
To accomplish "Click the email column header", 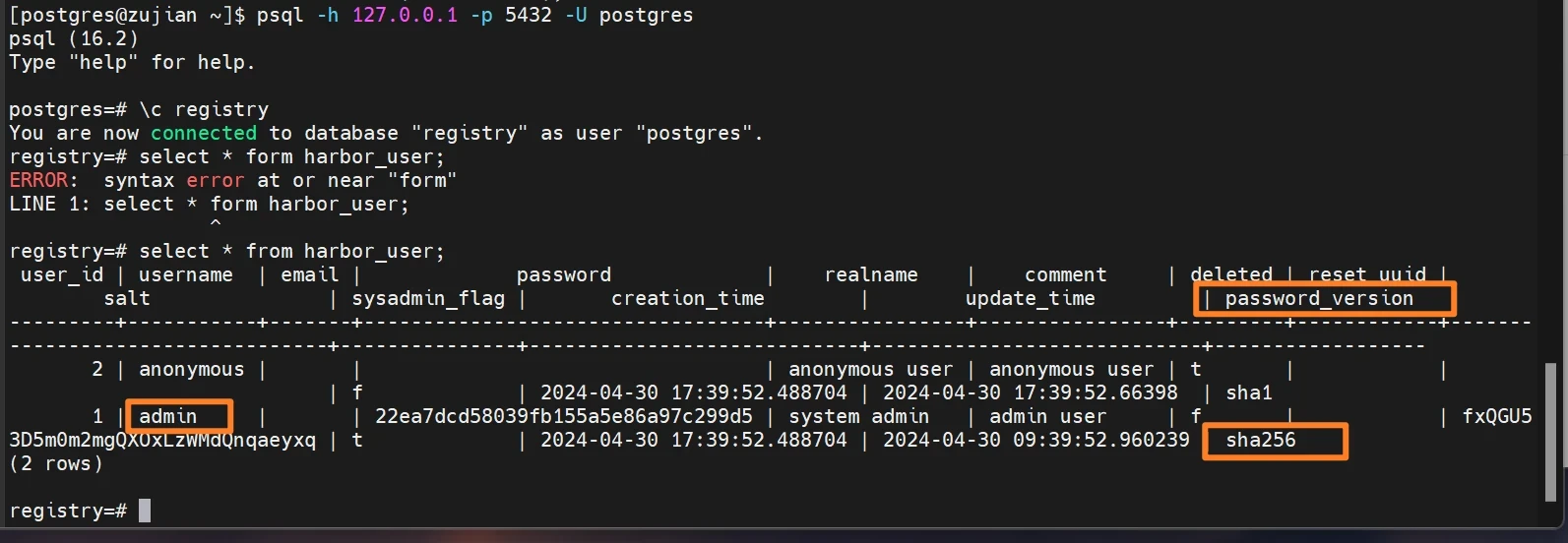I will click(309, 274).
